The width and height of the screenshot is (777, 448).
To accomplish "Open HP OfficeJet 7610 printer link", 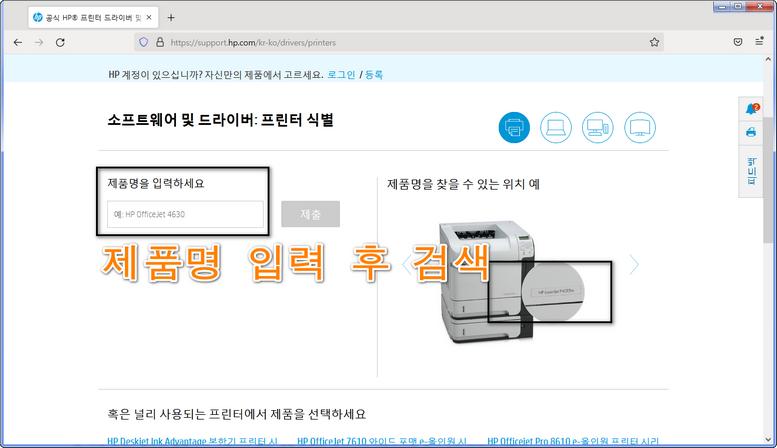I will (x=382, y=442).
